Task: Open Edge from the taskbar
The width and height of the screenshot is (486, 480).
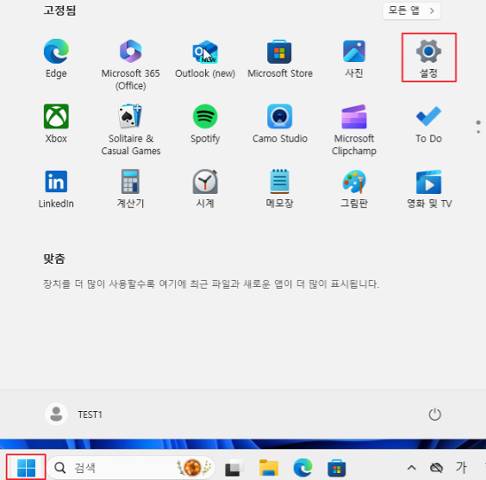Action: (303, 468)
